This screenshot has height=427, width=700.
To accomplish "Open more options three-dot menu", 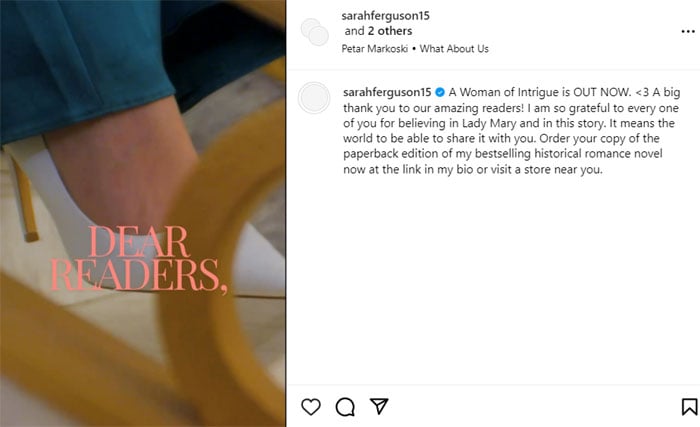I will click(x=688, y=31).
